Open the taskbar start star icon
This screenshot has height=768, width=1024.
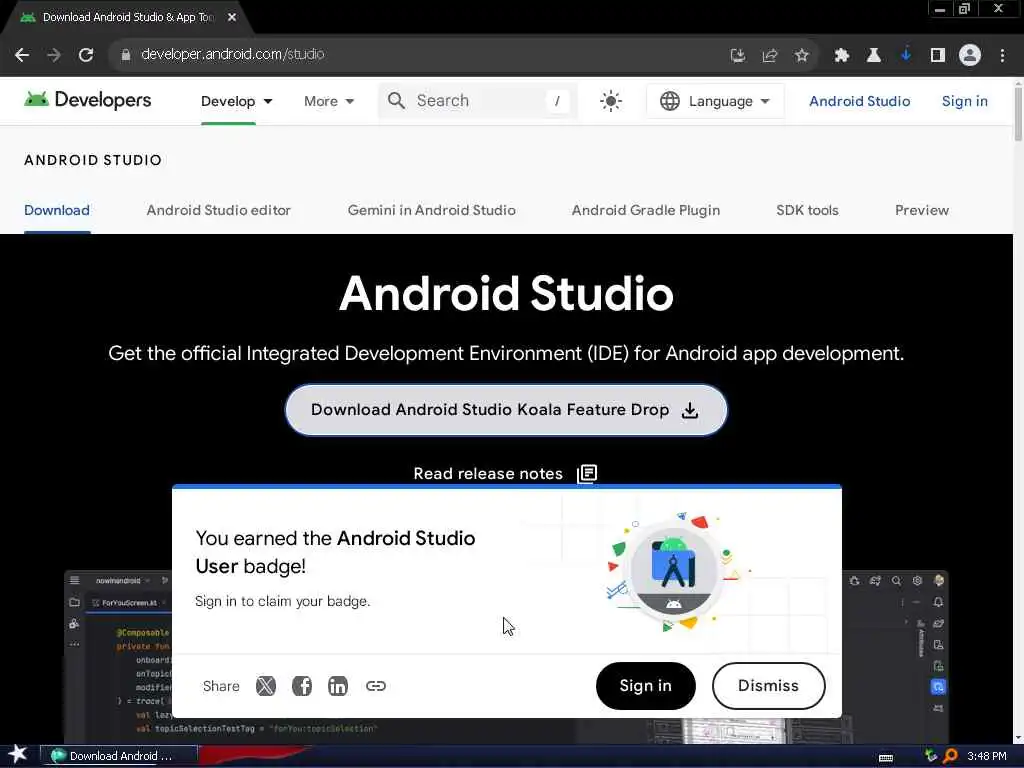coord(18,754)
